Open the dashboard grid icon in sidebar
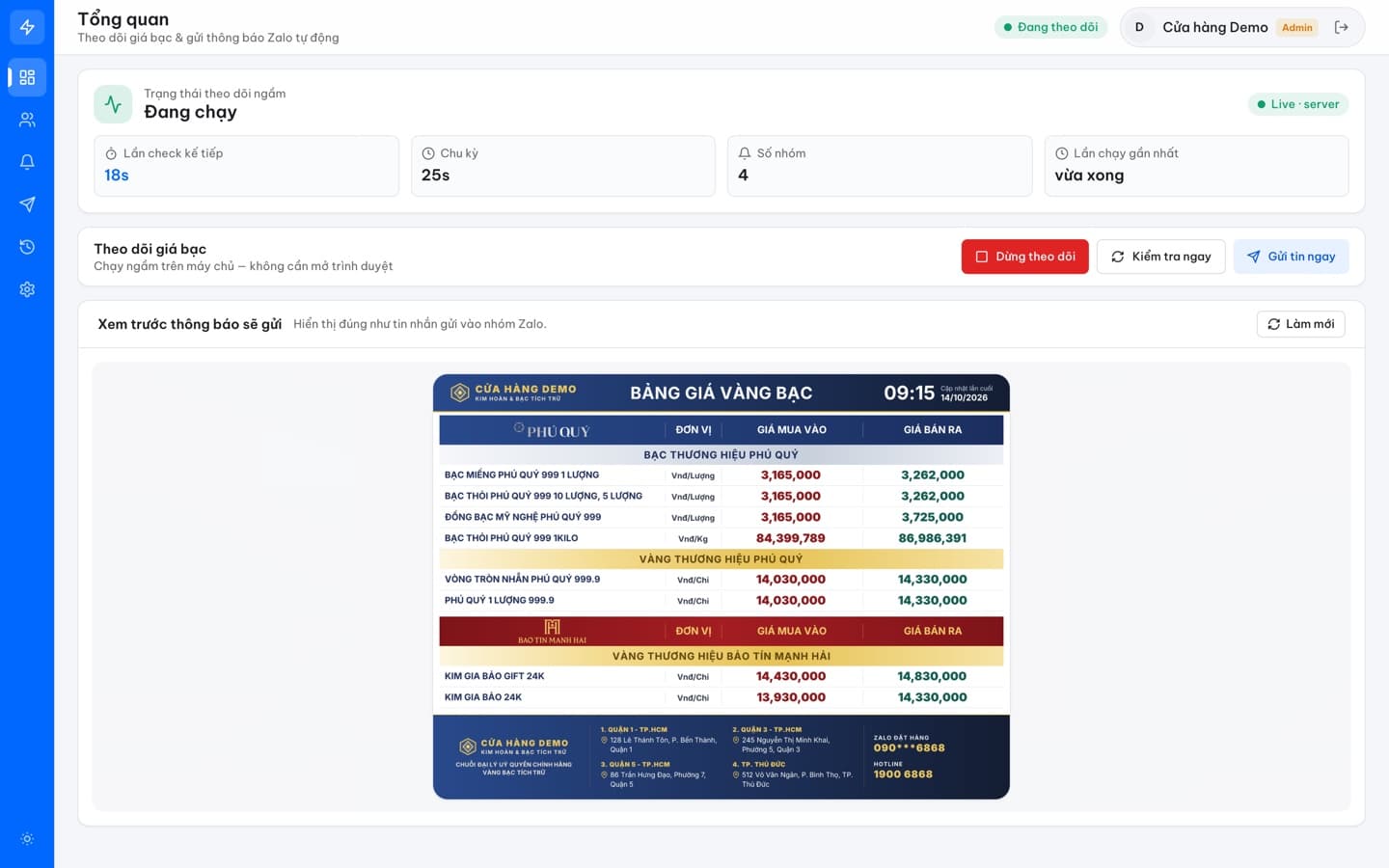Image resolution: width=1389 pixels, height=868 pixels. (x=27, y=77)
